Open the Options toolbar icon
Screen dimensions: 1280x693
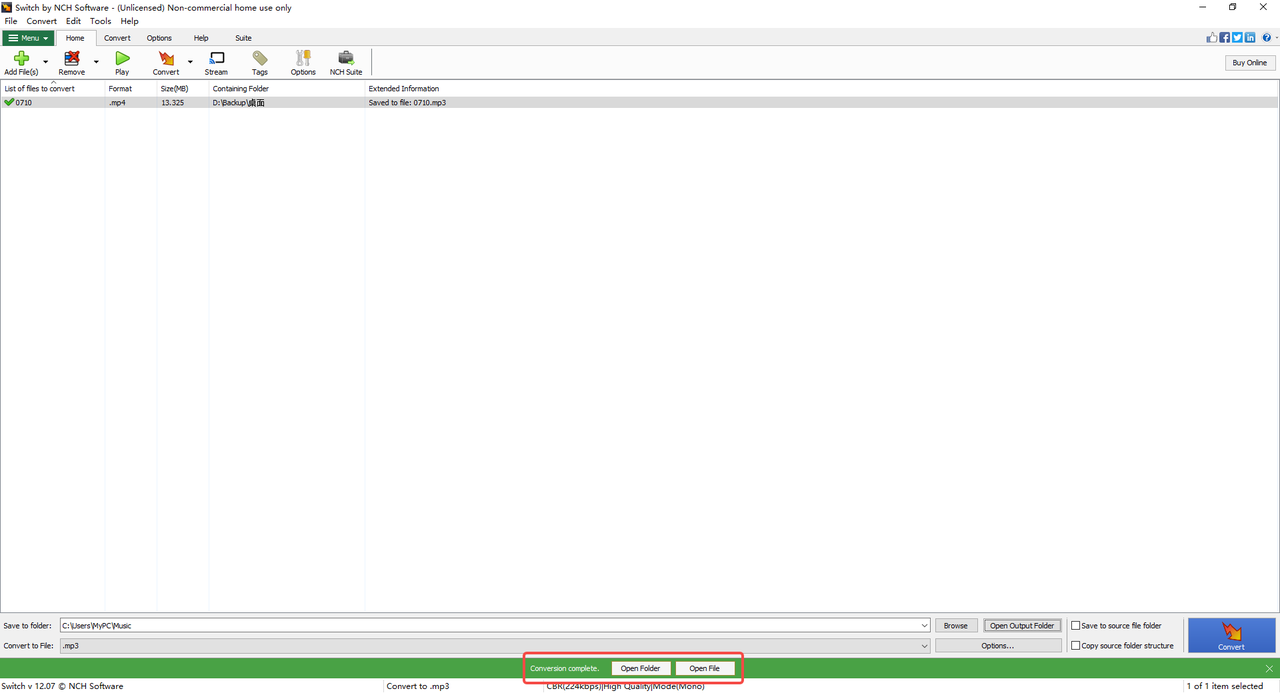coord(303,59)
